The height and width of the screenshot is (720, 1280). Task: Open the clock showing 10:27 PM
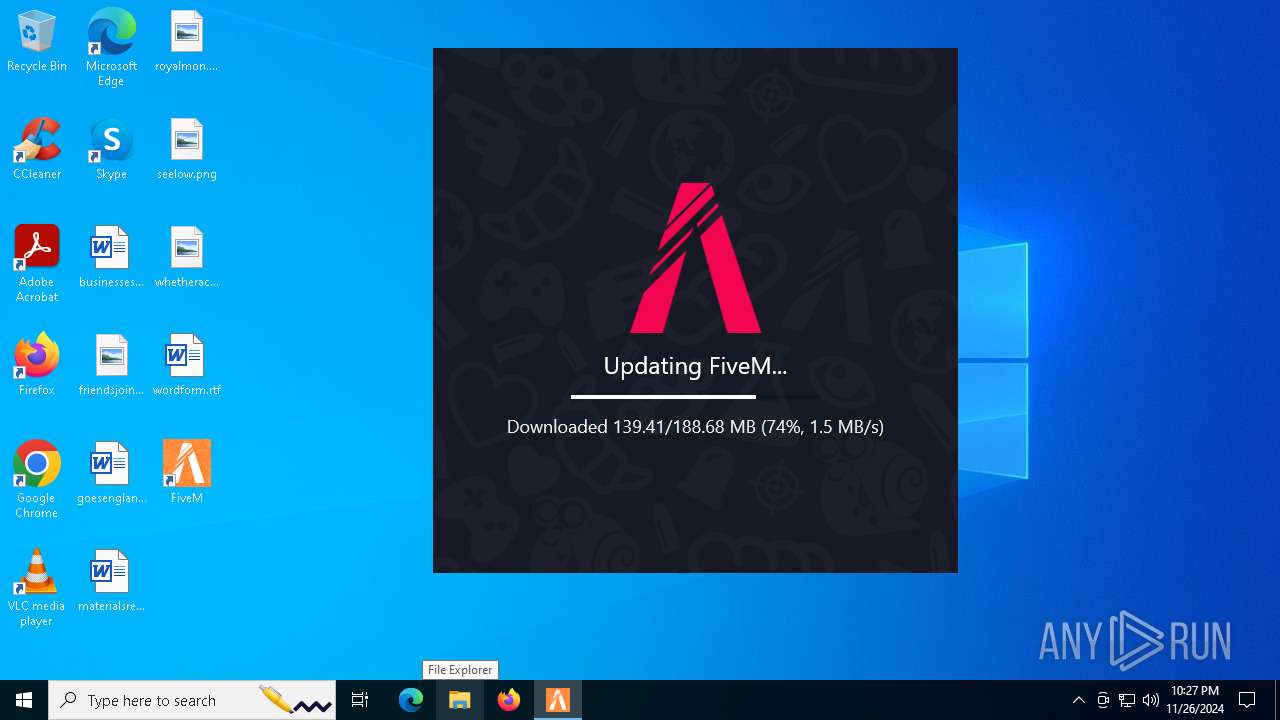pyautogui.click(x=1195, y=700)
